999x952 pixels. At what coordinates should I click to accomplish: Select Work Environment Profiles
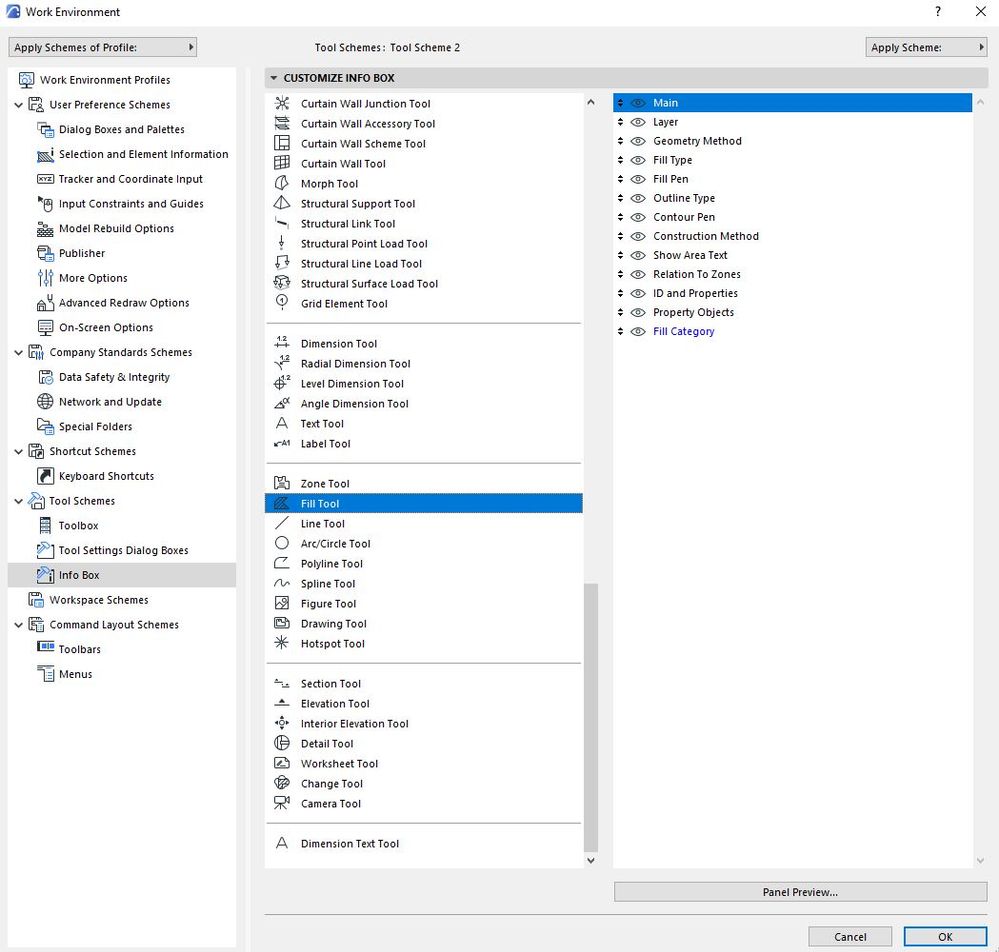click(104, 80)
